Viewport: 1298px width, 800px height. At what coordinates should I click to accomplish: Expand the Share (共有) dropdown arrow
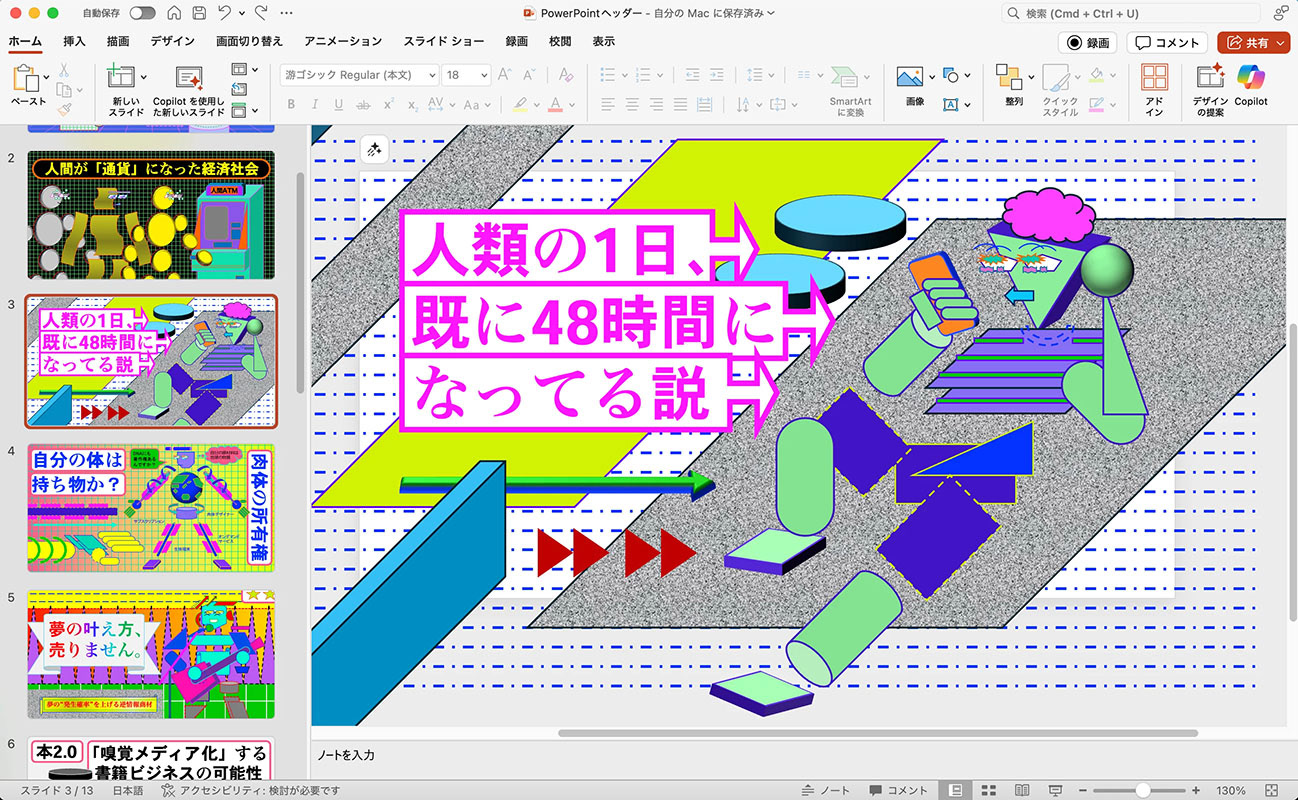coord(1279,43)
